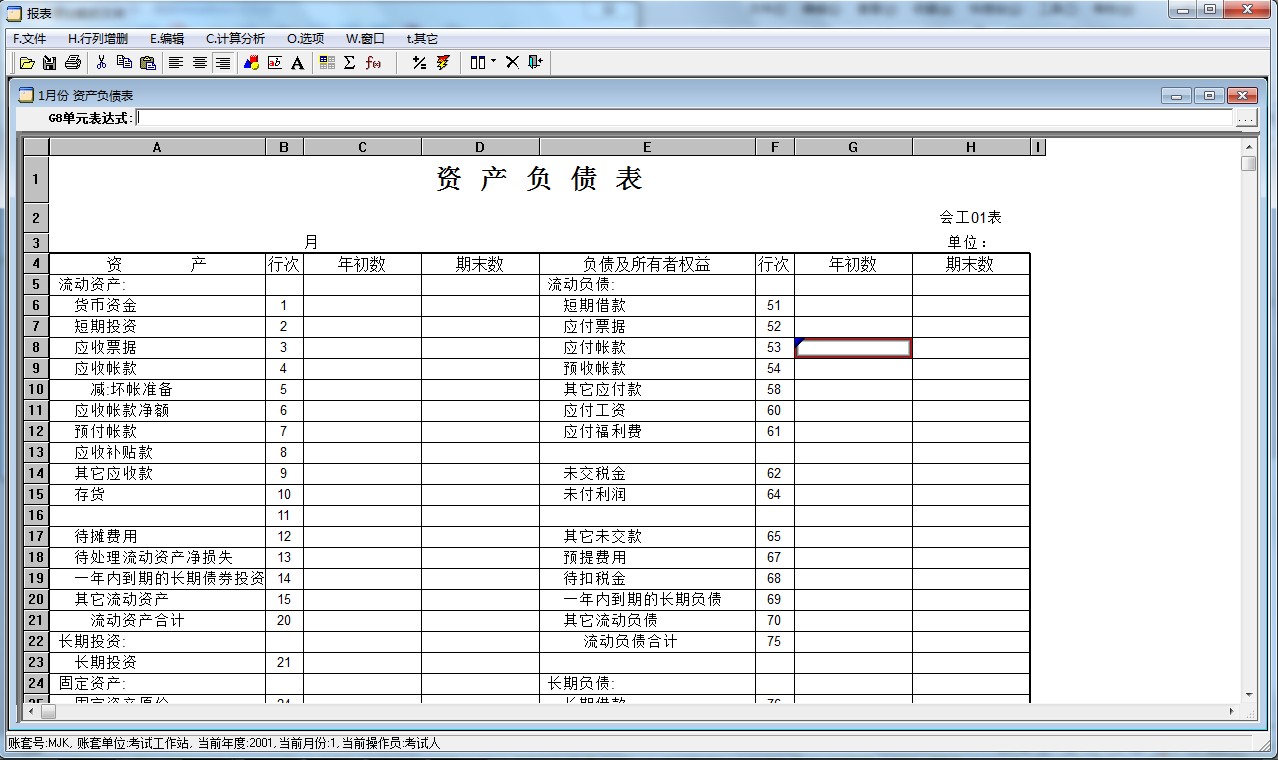The image size is (1278, 760).
Task: Print the 资产负债表 report
Action: pos(72,62)
